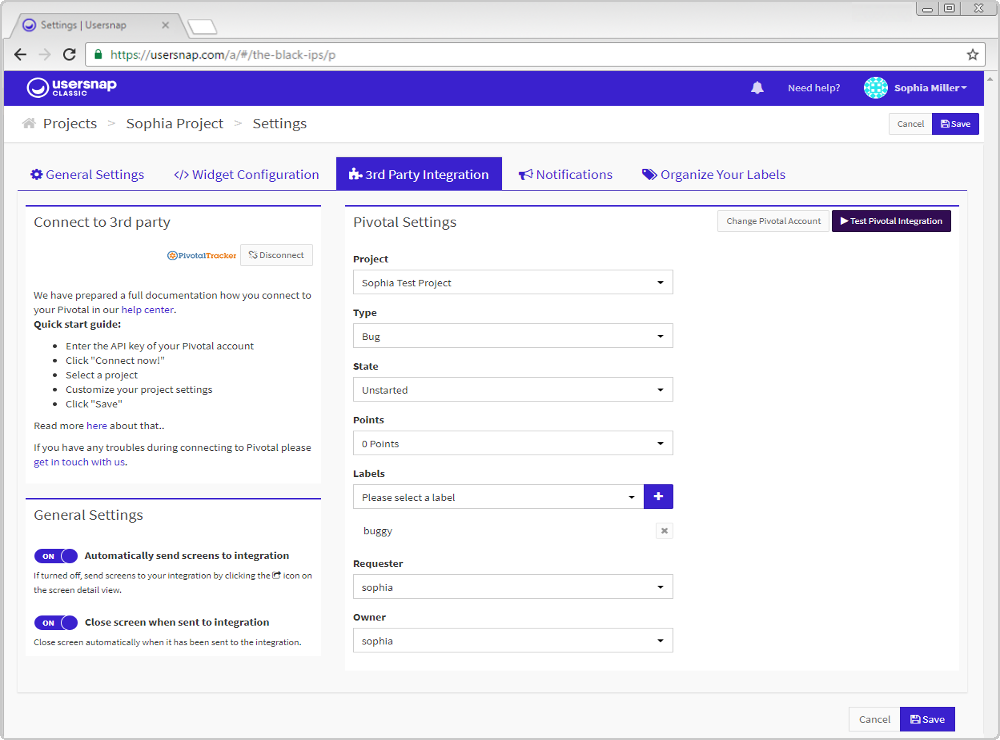This screenshot has width=1000, height=740.
Task: Turn off close screen when sent toggle
Action: click(x=56, y=623)
